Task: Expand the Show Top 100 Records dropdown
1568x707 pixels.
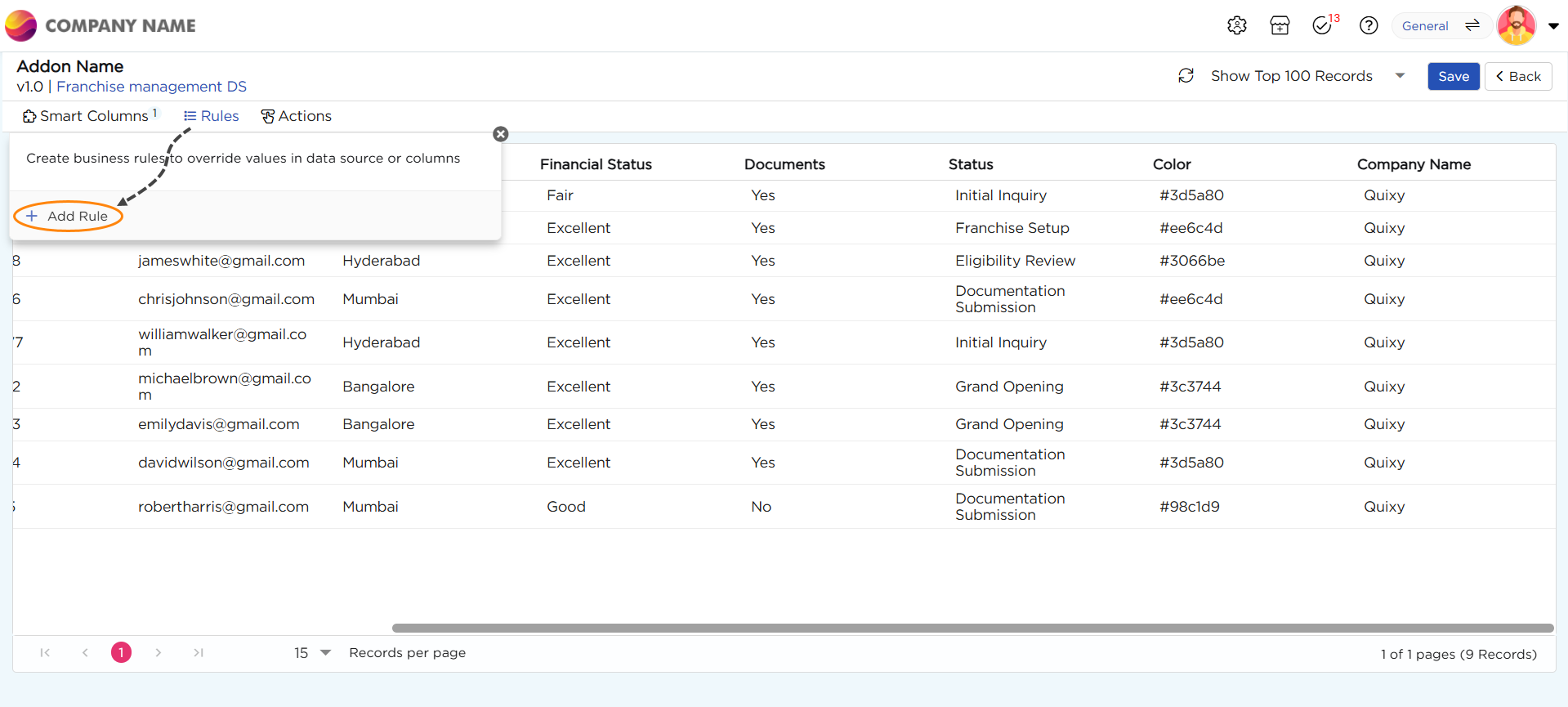Action: click(1400, 76)
